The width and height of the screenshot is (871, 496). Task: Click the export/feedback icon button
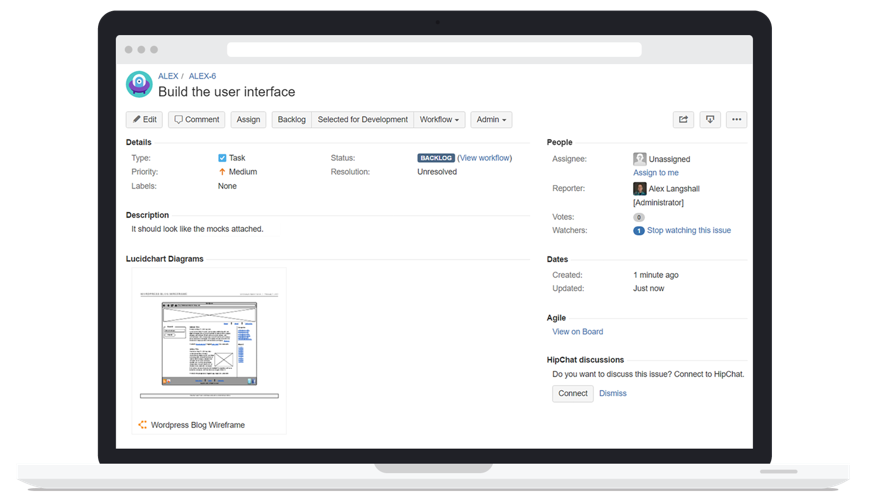coord(710,119)
